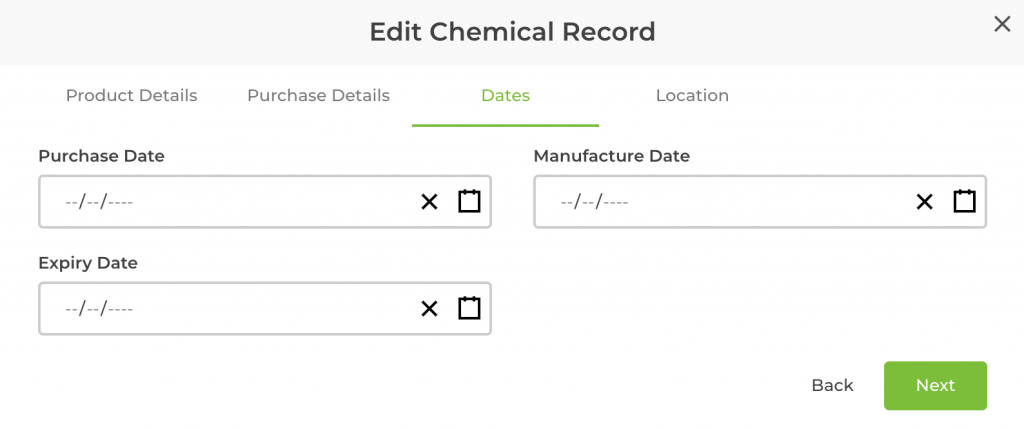The height and width of the screenshot is (429, 1024).
Task: Open calendar for Manufacture Date
Action: [x=964, y=201]
